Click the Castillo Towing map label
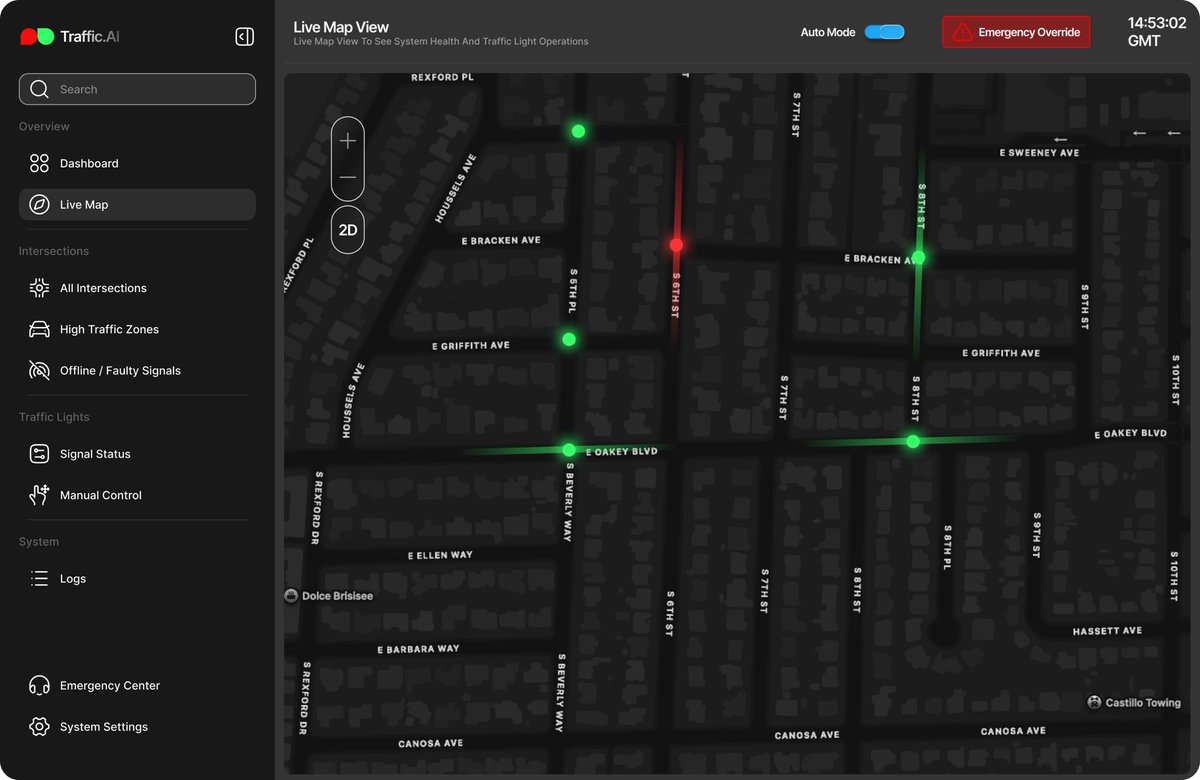The width and height of the screenshot is (1200, 780). click(x=1143, y=703)
